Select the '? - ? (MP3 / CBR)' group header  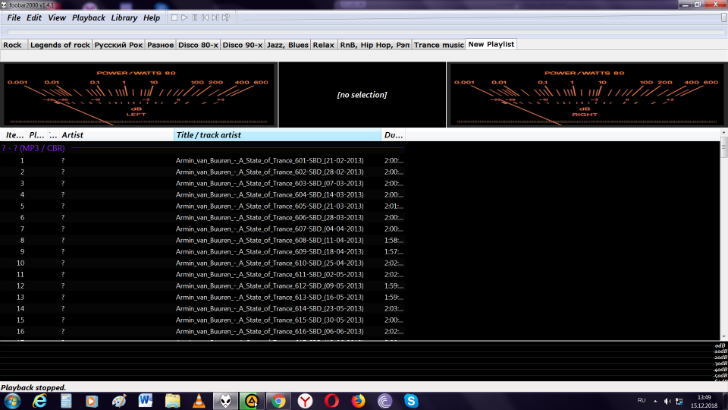(202, 148)
